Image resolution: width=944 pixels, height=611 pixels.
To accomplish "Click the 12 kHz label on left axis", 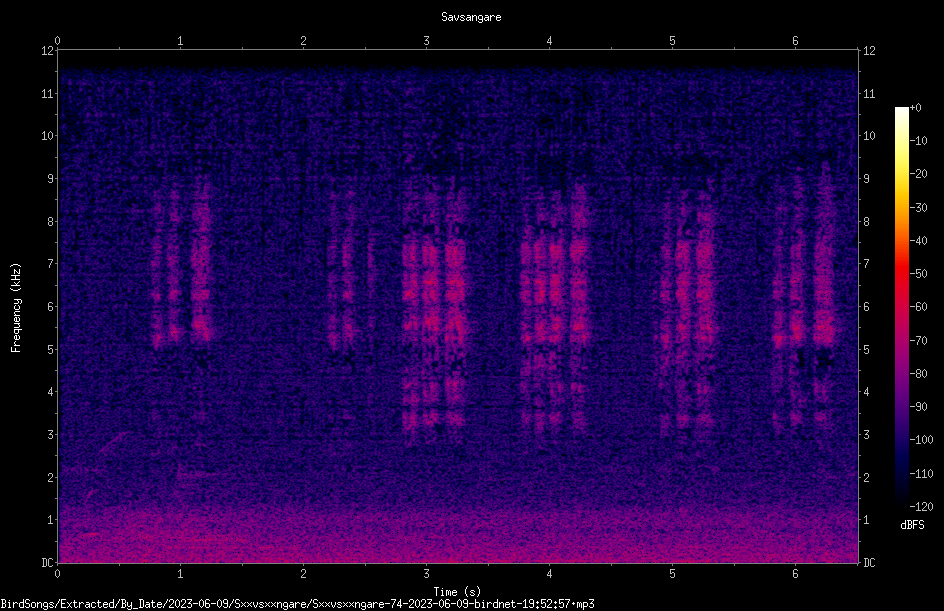I will [x=47, y=51].
